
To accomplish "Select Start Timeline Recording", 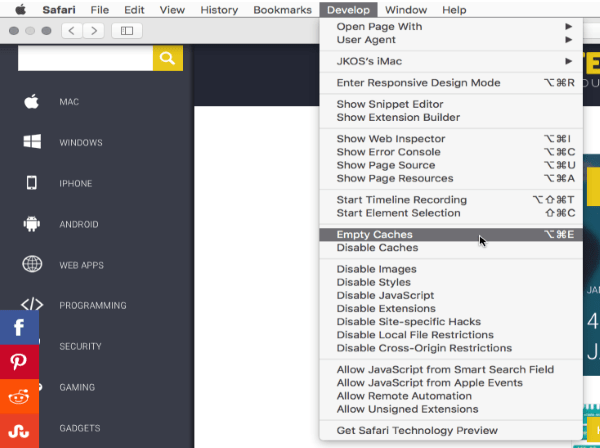I will [451, 200].
